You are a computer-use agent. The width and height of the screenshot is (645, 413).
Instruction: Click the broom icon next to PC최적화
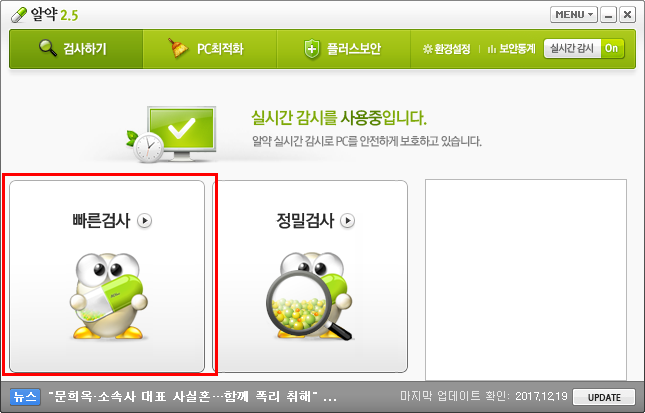(x=178, y=48)
